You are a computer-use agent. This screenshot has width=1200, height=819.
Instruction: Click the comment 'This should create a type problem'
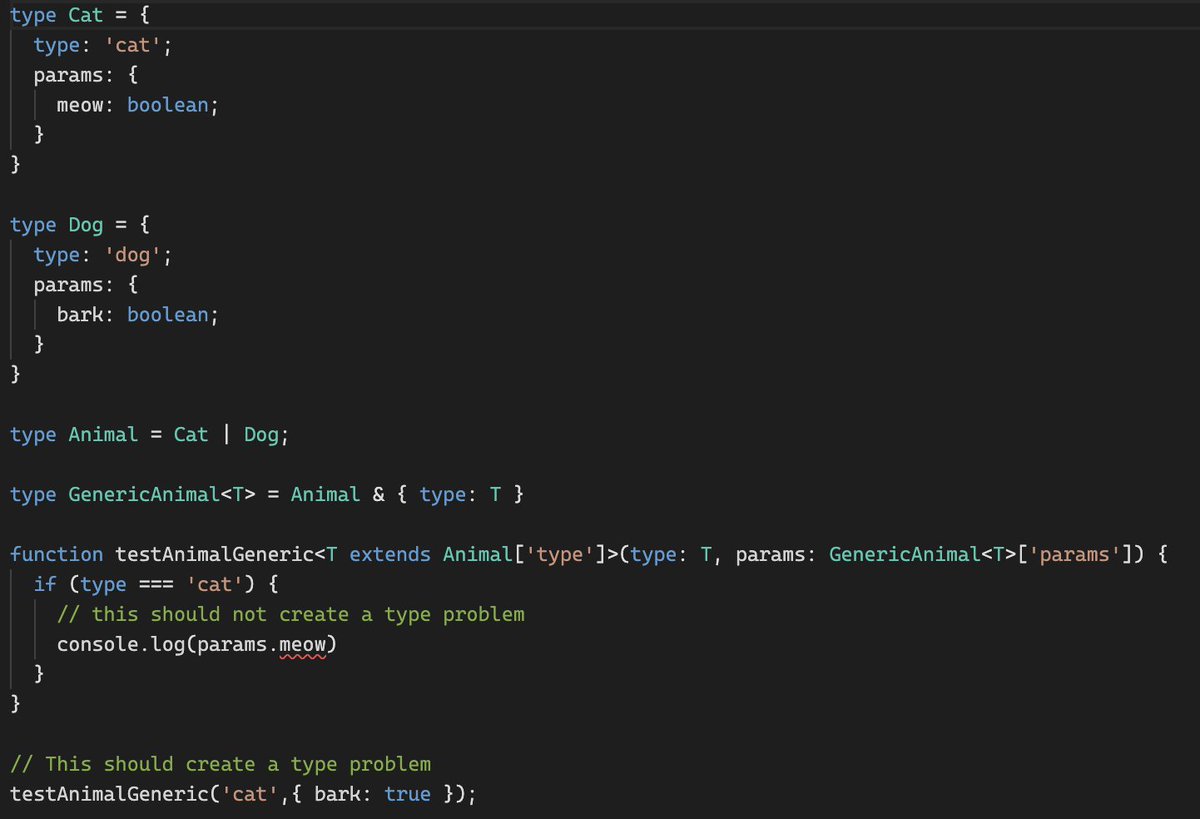(x=221, y=764)
